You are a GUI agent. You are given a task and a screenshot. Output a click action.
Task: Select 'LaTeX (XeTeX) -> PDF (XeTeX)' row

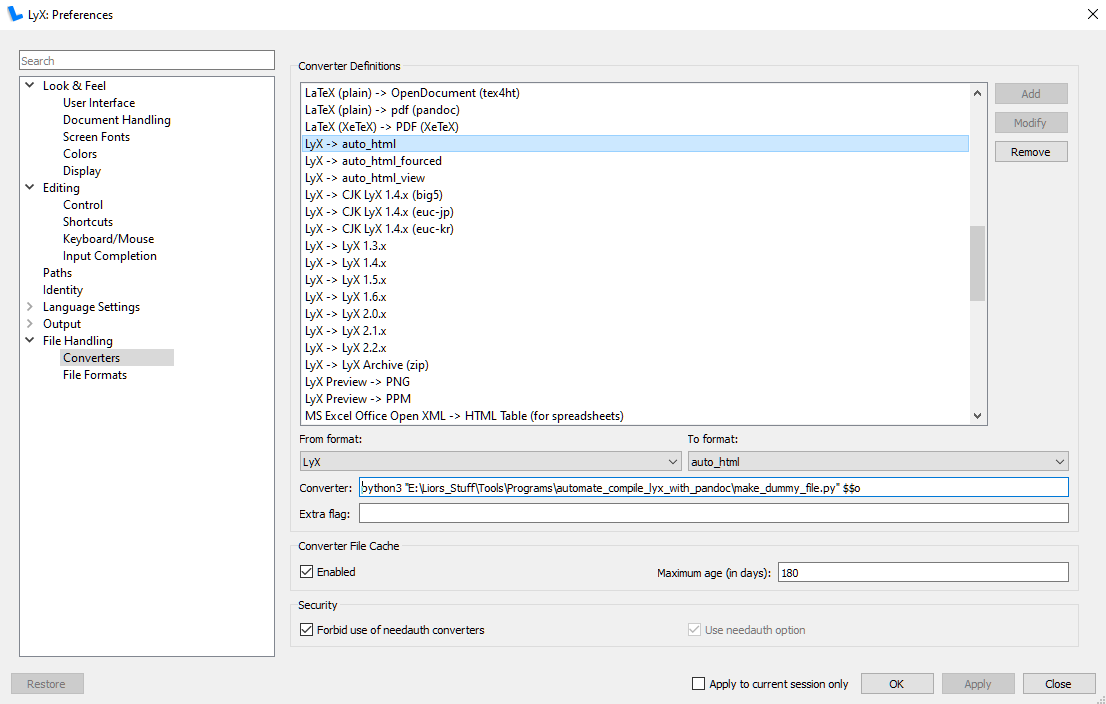(635, 127)
